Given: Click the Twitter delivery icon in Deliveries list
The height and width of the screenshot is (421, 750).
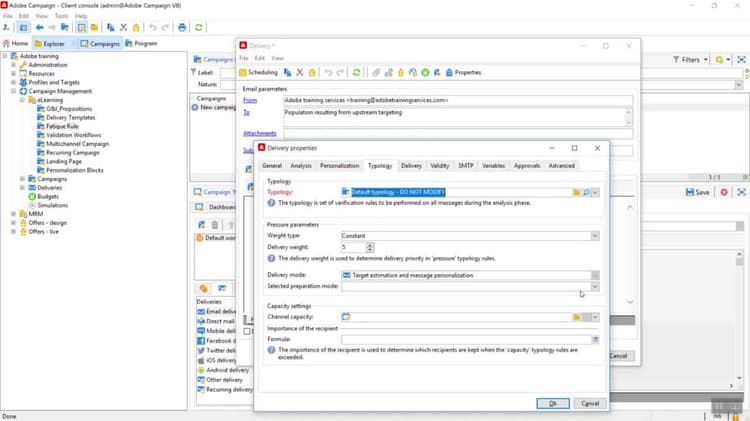Looking at the screenshot, I should pos(201,351).
